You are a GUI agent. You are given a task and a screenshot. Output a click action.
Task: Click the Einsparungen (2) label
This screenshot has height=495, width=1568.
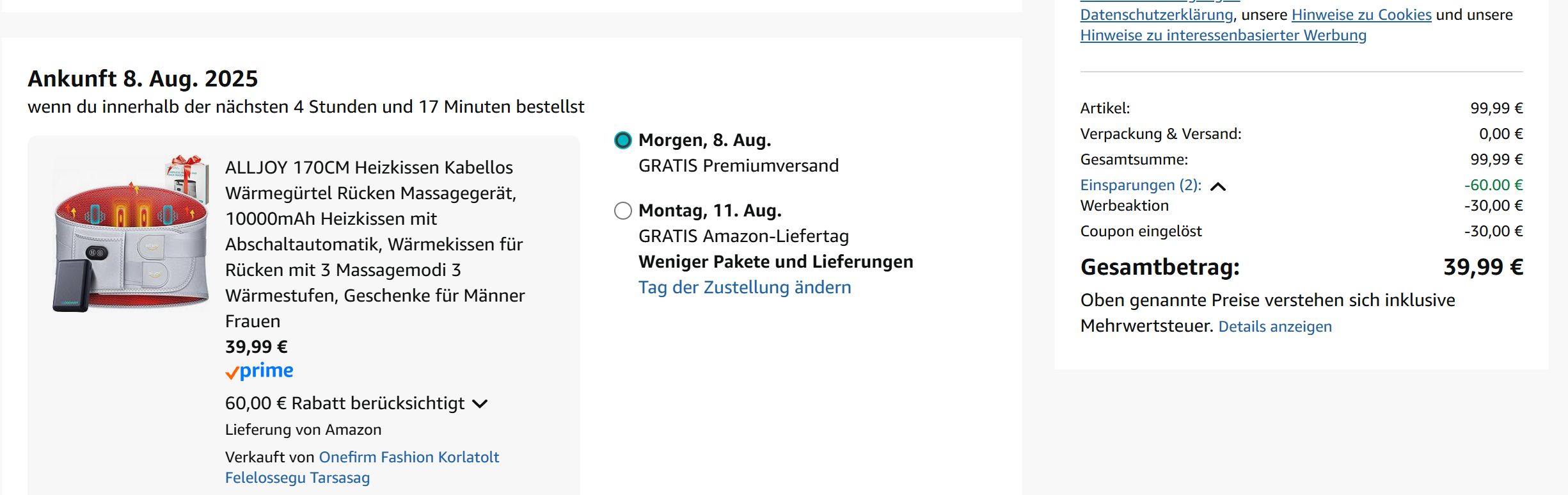tap(1140, 185)
